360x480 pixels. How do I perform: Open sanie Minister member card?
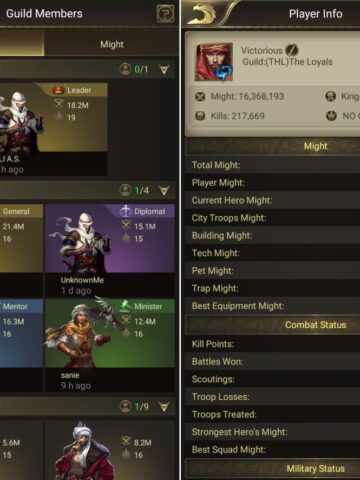pyautogui.click(x=110, y=345)
